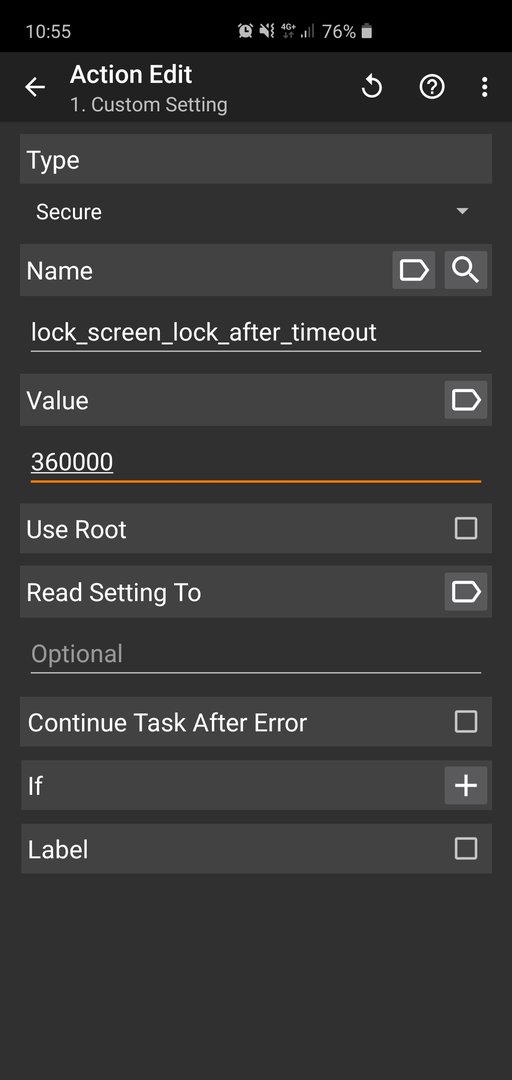
Task: Open the help question mark icon
Action: click(x=432, y=87)
